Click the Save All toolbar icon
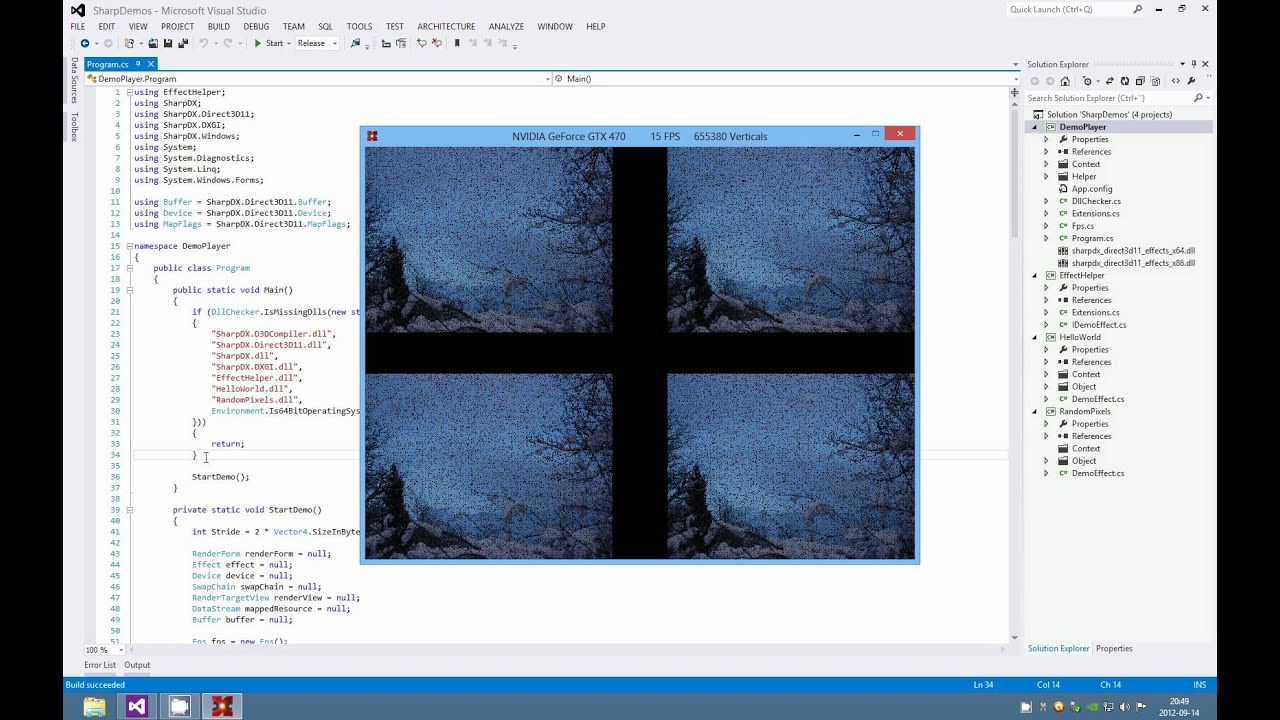This screenshot has height=720, width=1280. [183, 43]
